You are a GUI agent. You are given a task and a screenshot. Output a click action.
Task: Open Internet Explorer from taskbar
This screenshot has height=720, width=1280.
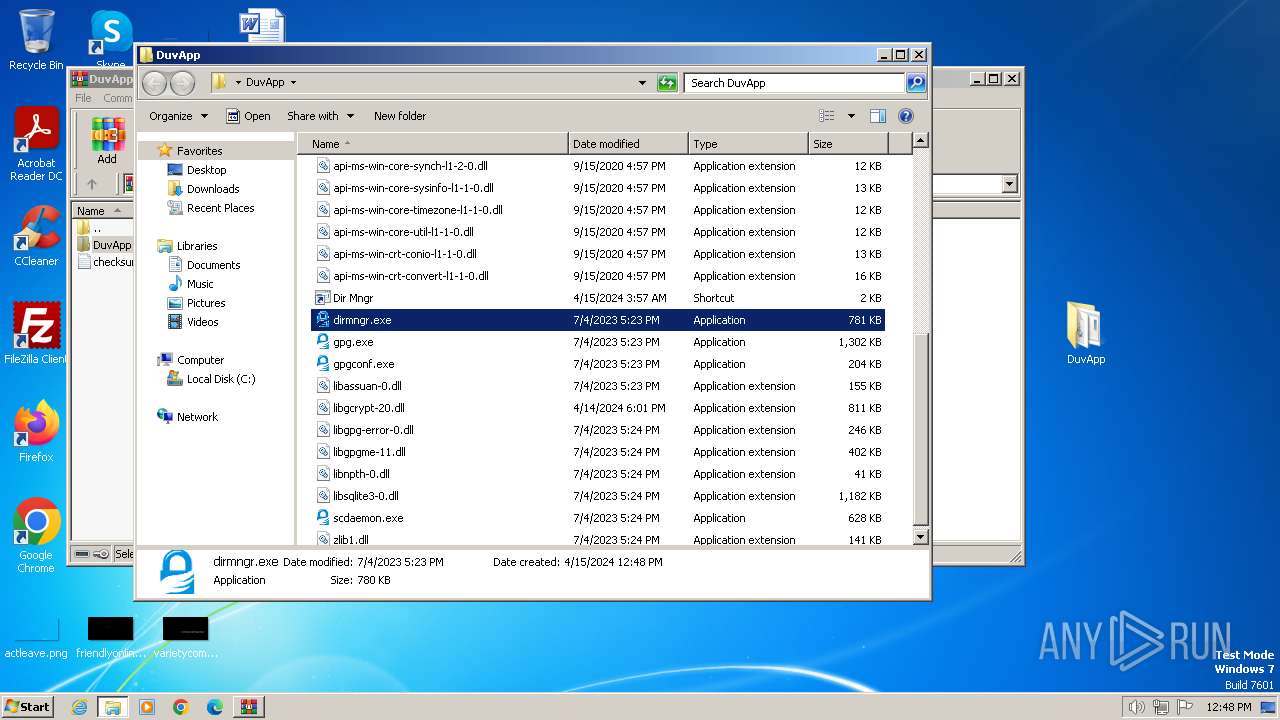pos(80,707)
